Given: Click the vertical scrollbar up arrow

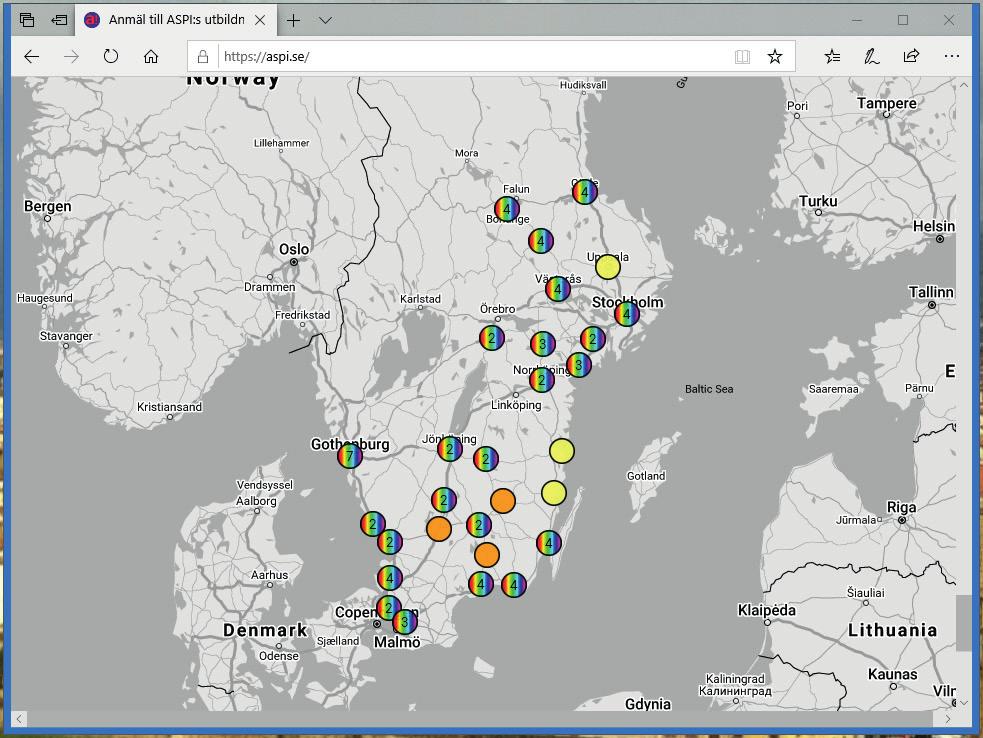Looking at the screenshot, I should [964, 85].
